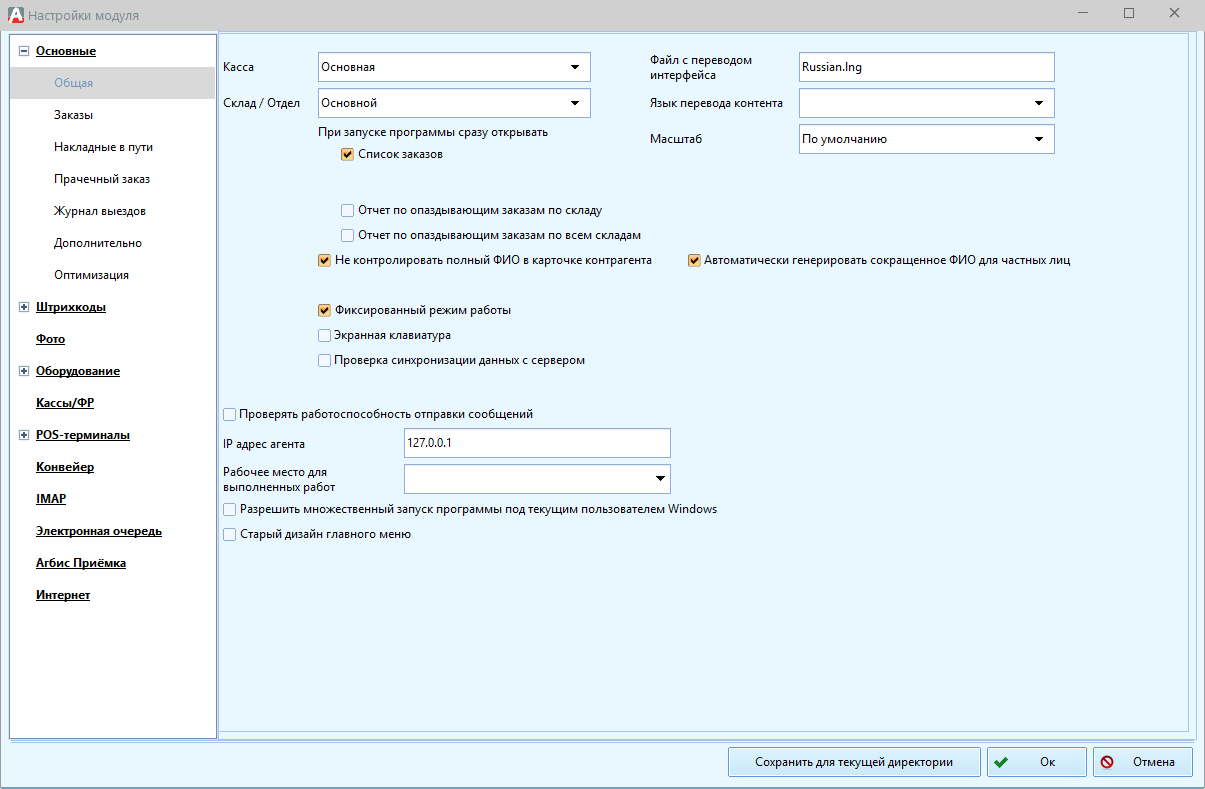The image size is (1205, 789).
Task: Open Оптимизация settings page
Action: [x=91, y=275]
